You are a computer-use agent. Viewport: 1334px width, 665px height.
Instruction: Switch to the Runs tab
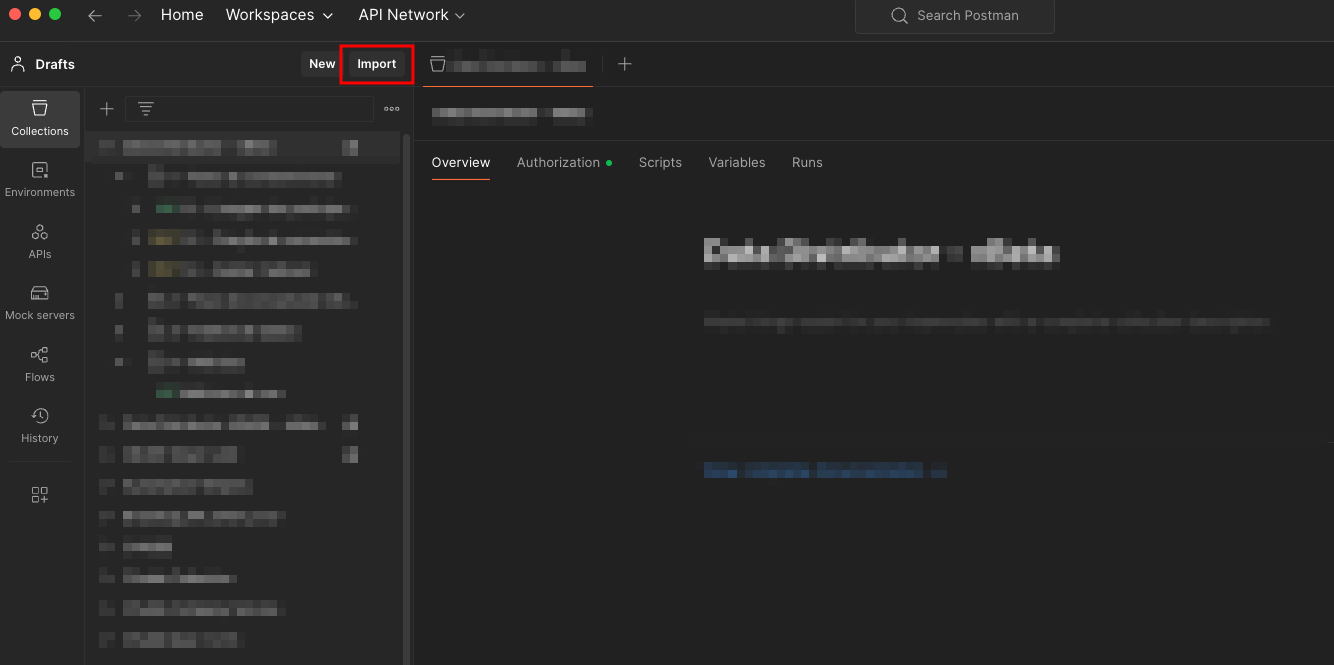click(807, 162)
